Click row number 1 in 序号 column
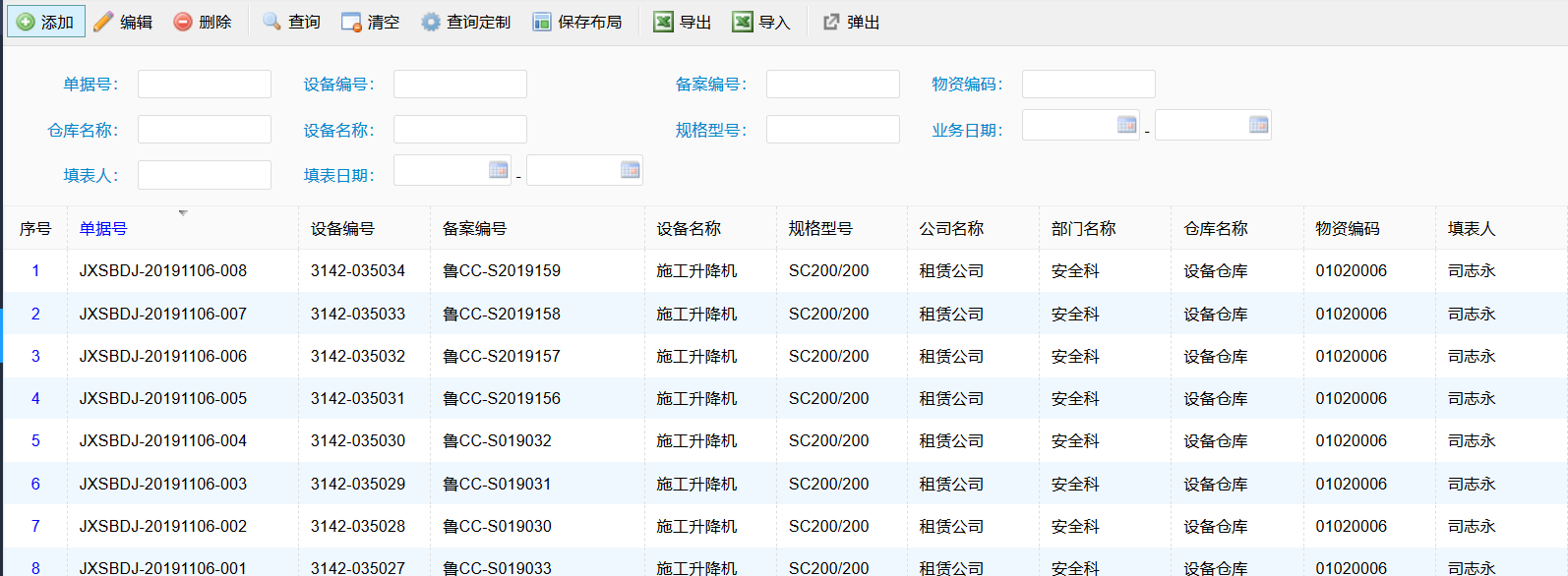Image resolution: width=1568 pixels, height=576 pixels. [x=35, y=270]
